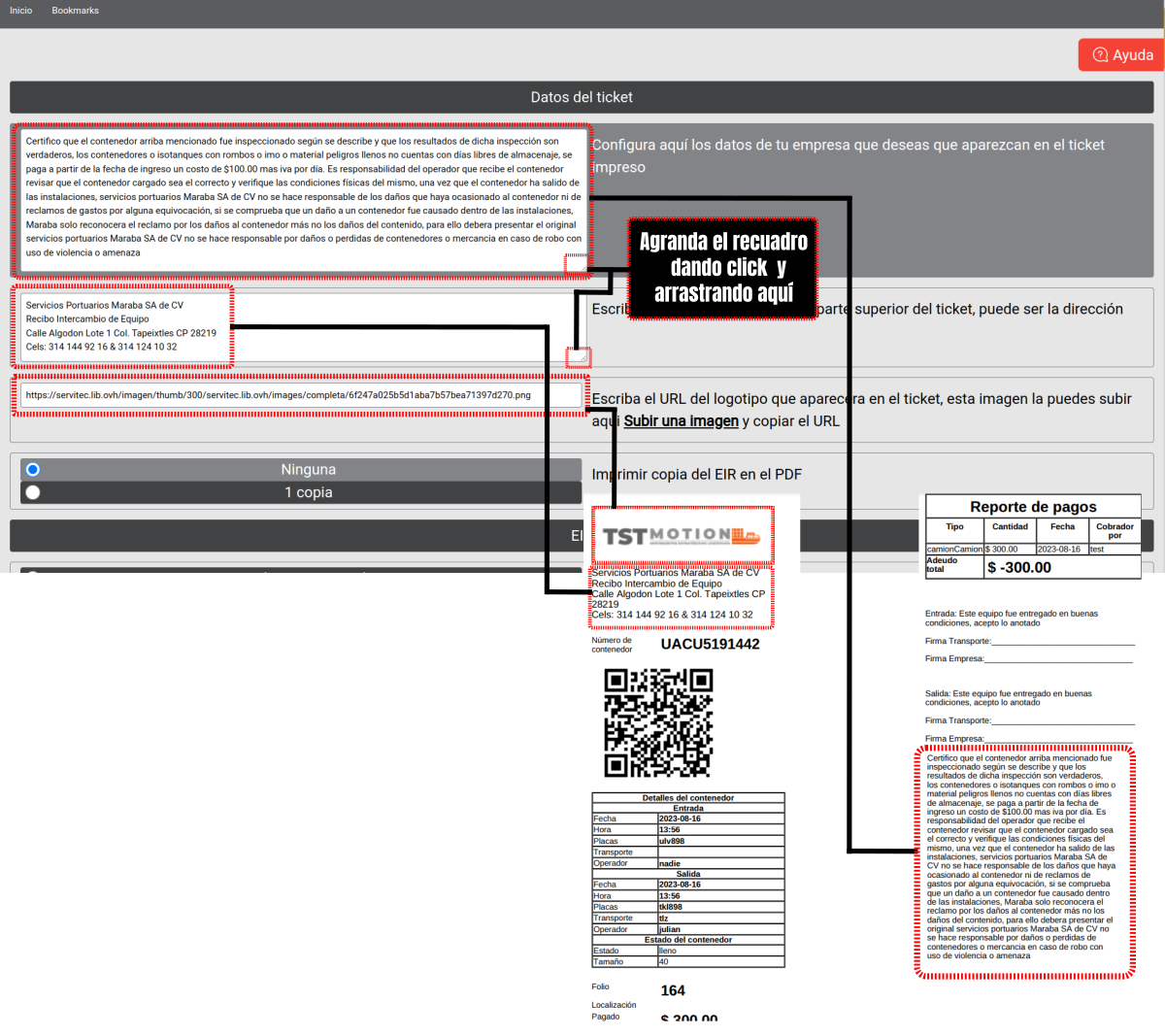This screenshot has height=1036, width=1165.
Task: Click the Adeudo total amount $ -300.00
Action: 1019,568
